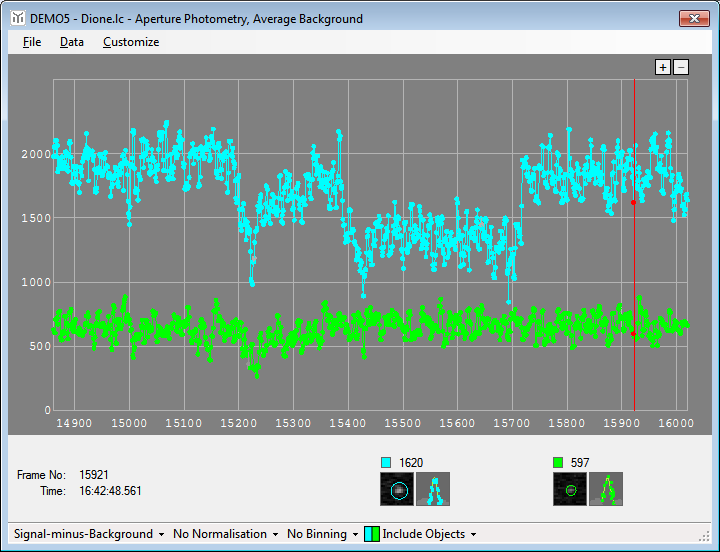Click the cyan PSF profile thumbnail

433,489
